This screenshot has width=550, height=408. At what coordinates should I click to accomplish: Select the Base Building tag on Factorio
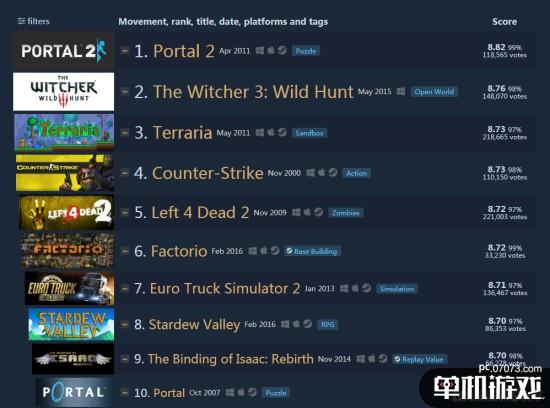[312, 251]
